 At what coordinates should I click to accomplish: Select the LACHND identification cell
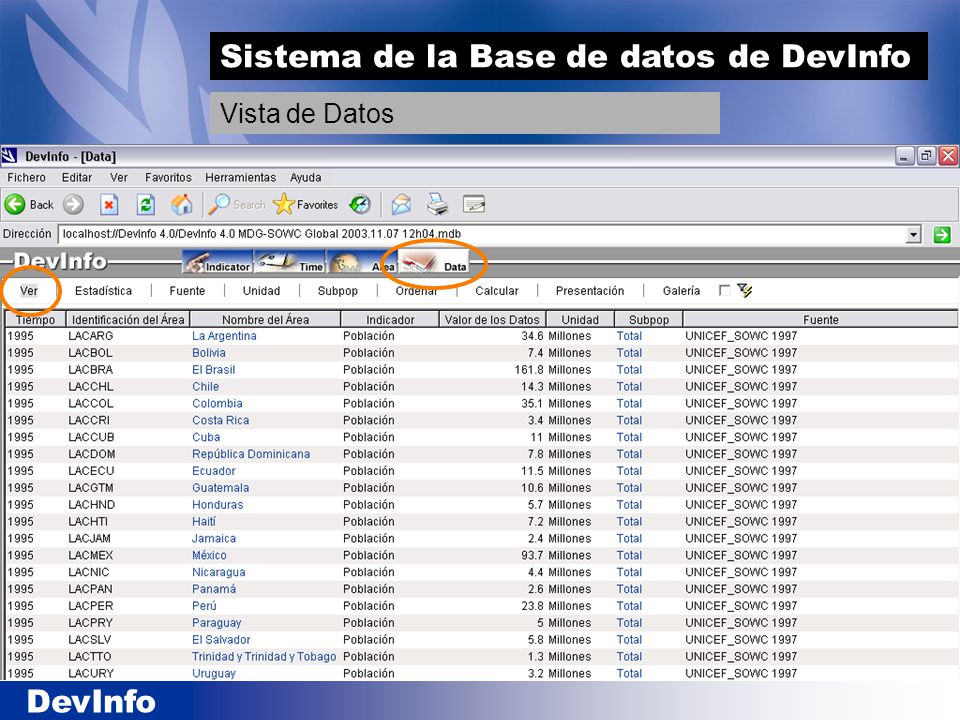91,505
